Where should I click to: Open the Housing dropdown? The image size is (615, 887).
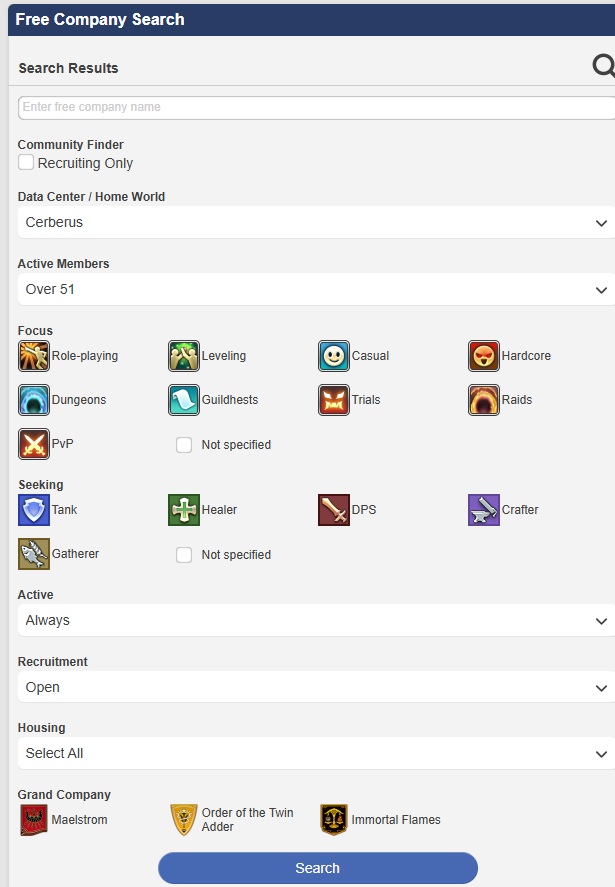(316, 753)
